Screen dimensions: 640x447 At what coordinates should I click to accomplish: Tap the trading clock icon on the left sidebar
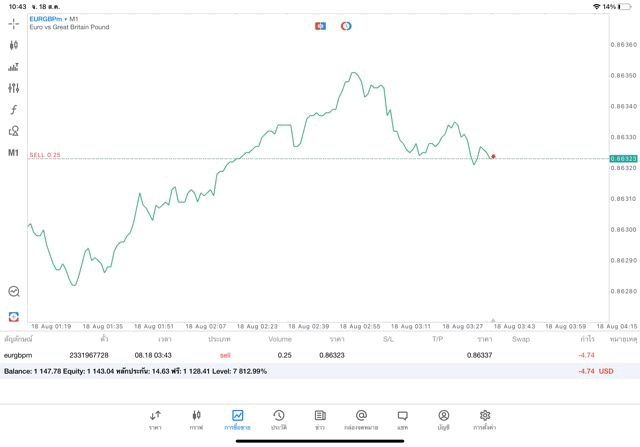[x=14, y=292]
